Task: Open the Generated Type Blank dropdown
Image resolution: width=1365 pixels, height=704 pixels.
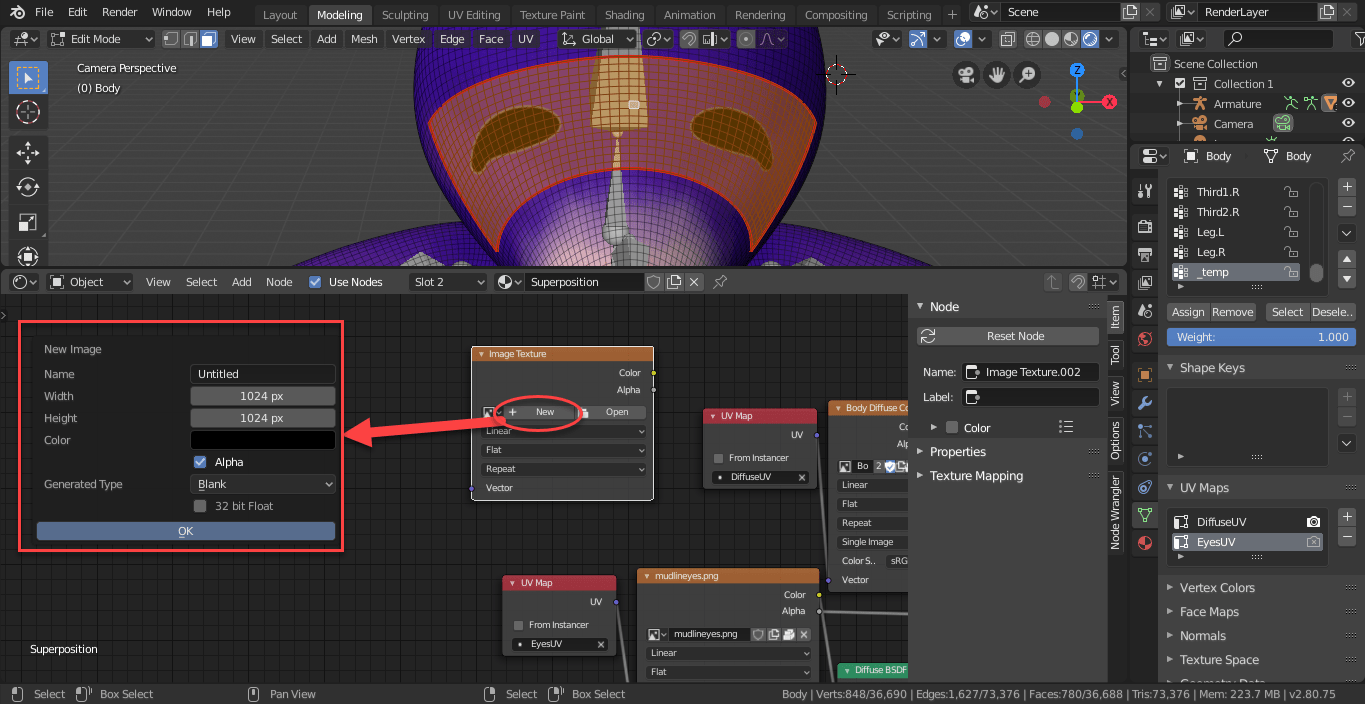Action: tap(263, 484)
